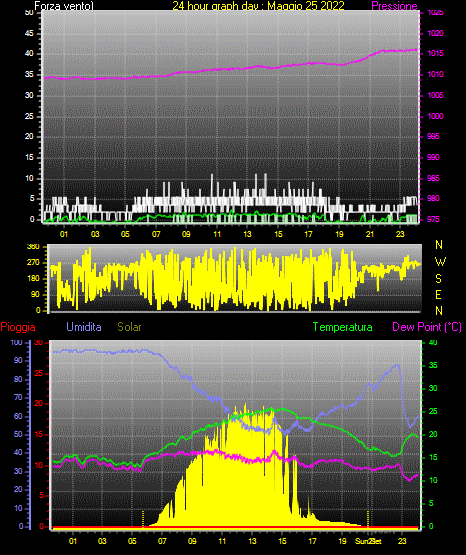The height and width of the screenshot is (555, 466).
Task: Click hour label 13 on the wind chart
Action: click(x=247, y=234)
